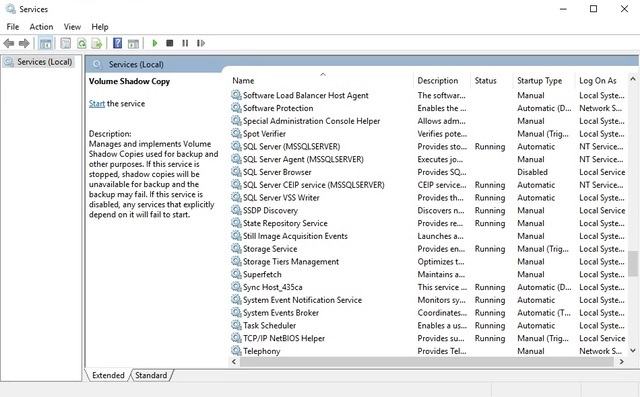Click Running status of Task Scheduler
Image resolution: width=640 pixels, height=397 pixels.
(490, 326)
